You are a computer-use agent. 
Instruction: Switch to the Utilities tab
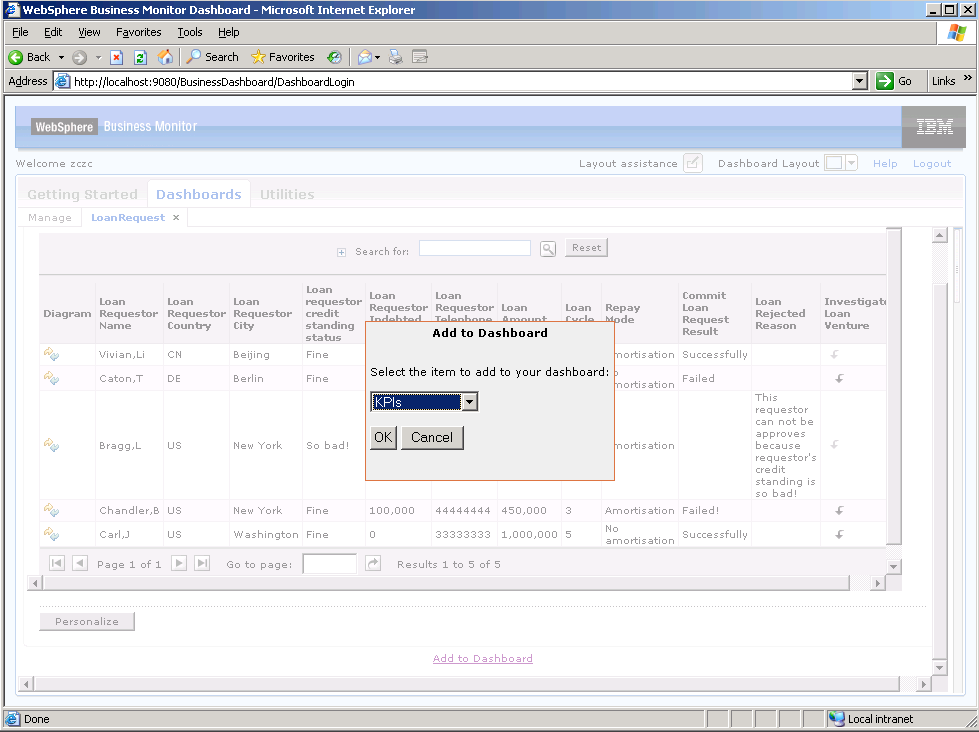coord(287,194)
